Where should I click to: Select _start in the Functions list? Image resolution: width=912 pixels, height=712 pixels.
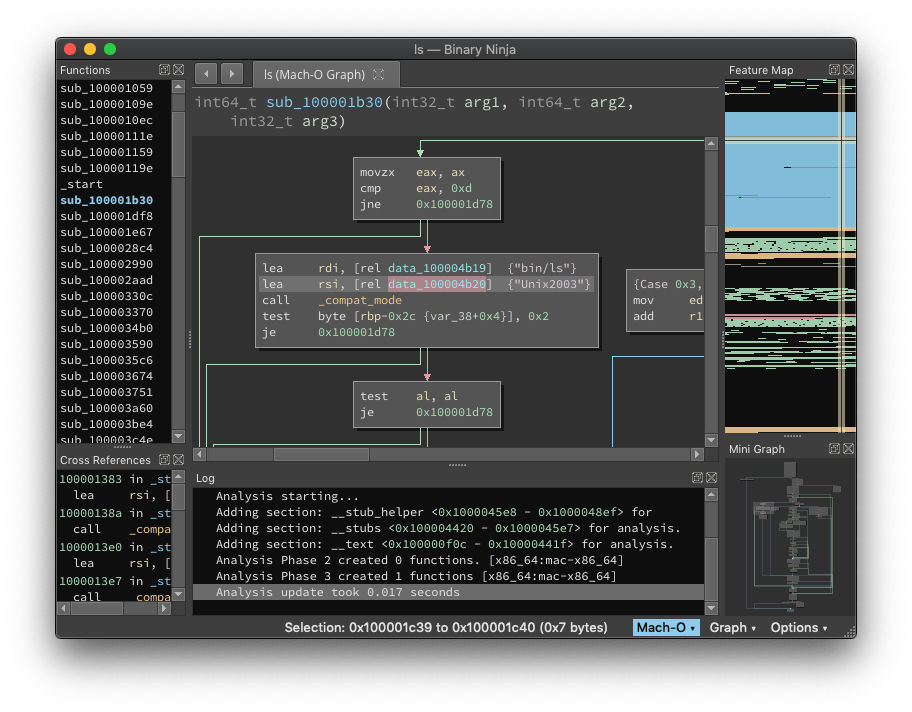click(81, 184)
